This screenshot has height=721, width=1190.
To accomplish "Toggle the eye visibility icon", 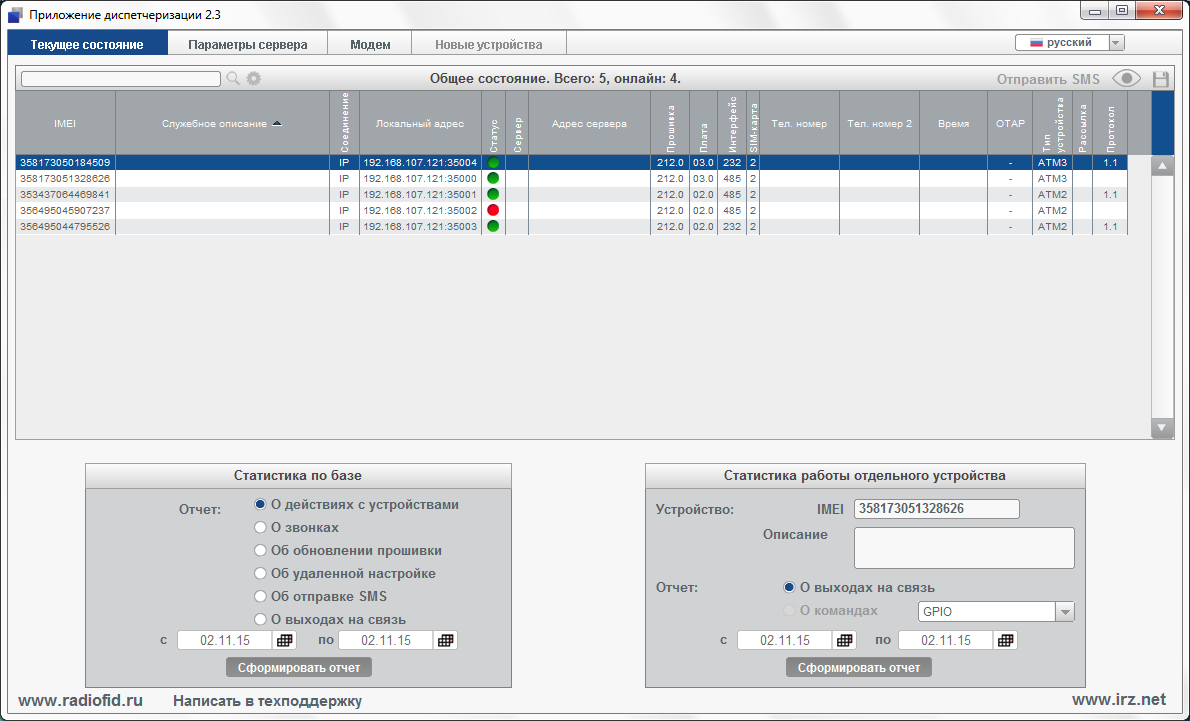I will 1126,80.
